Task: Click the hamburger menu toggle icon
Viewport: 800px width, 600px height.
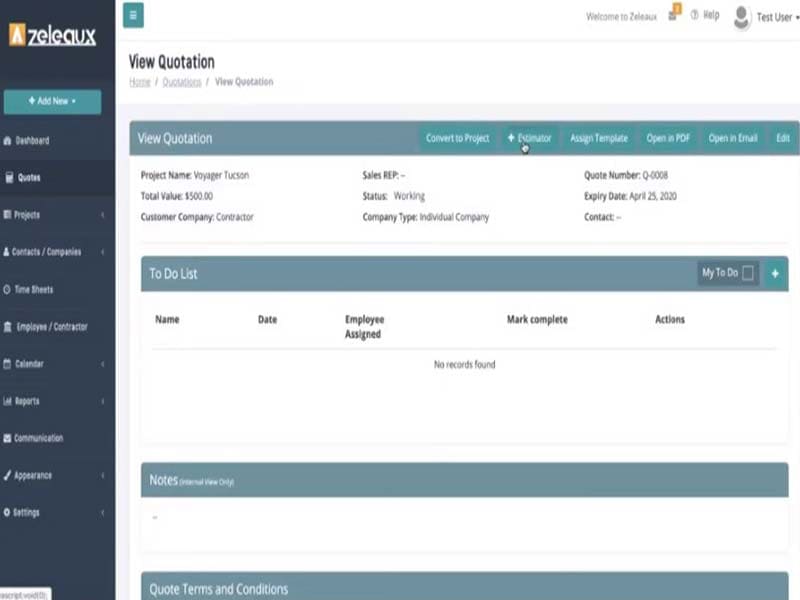Action: [x=133, y=15]
